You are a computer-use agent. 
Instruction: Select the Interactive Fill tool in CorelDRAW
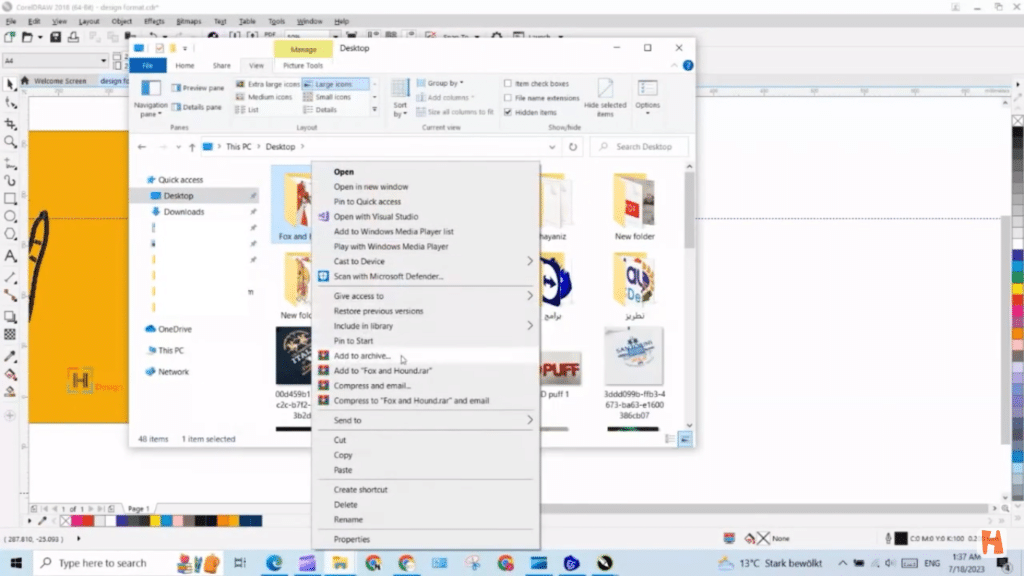[x=10, y=375]
